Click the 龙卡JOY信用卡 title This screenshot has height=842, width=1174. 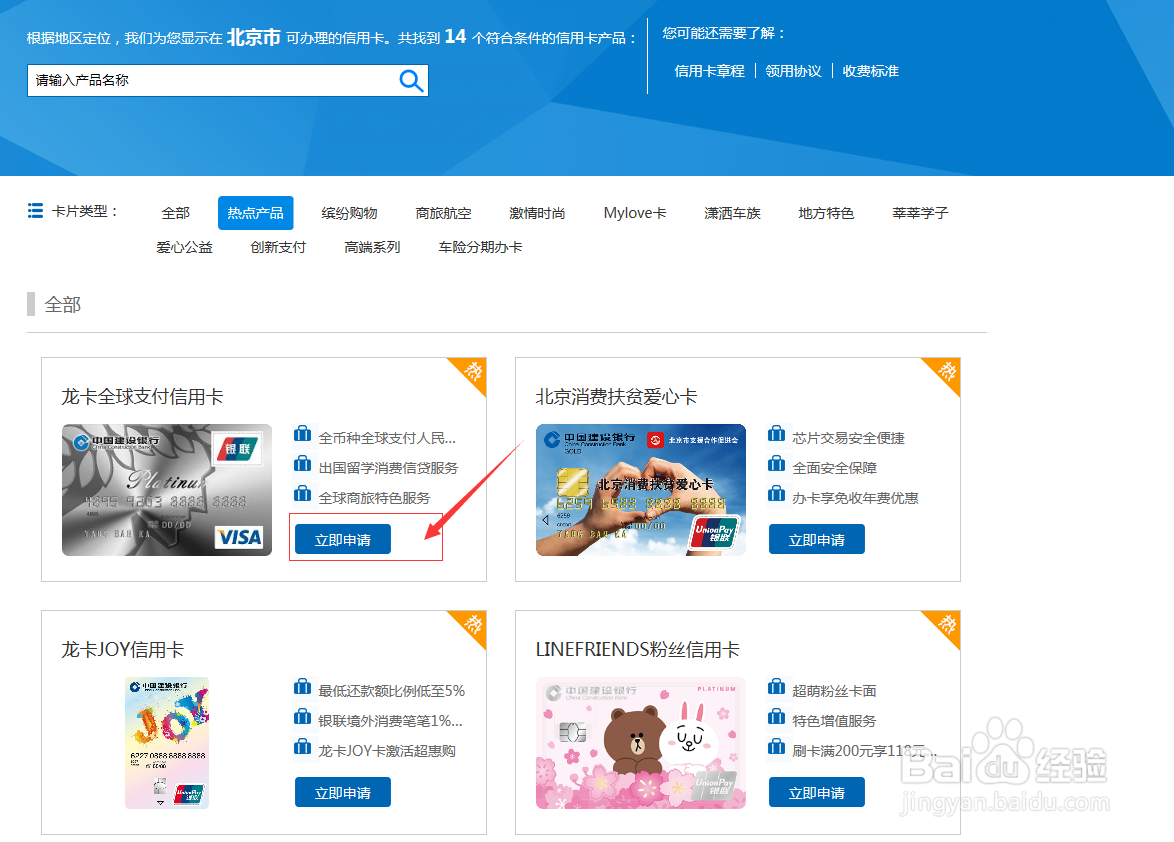point(123,650)
